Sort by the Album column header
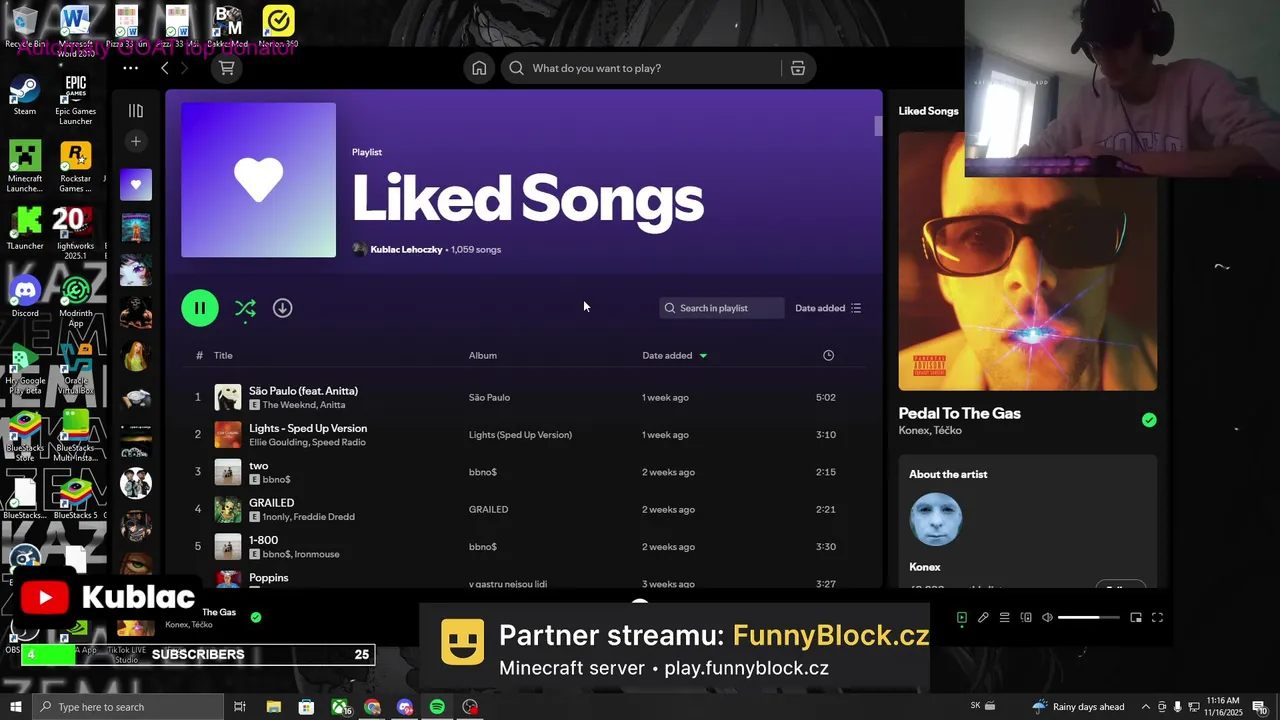The image size is (1280, 720). (483, 355)
